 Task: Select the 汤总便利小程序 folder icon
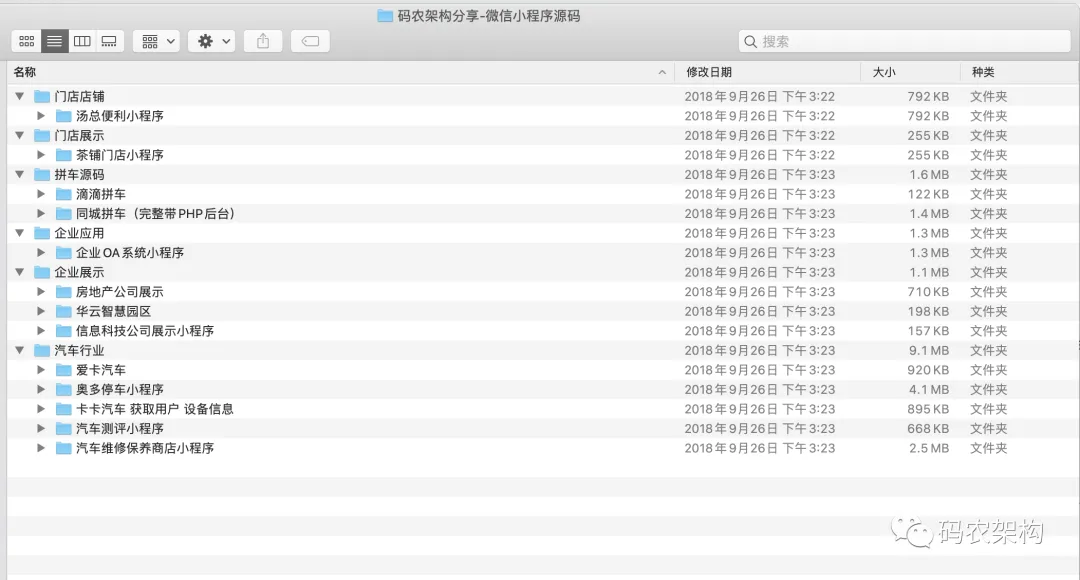[63, 116]
